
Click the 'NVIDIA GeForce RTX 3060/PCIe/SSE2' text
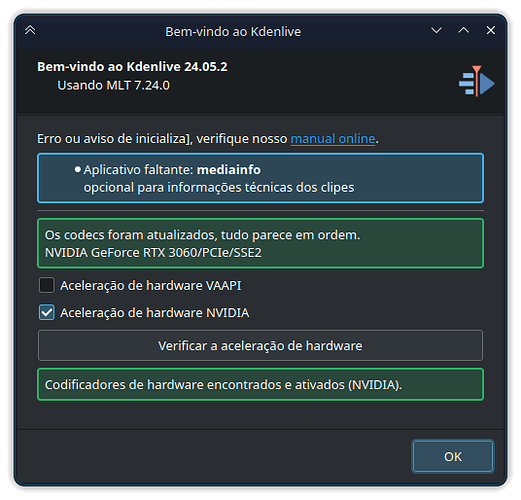153,253
